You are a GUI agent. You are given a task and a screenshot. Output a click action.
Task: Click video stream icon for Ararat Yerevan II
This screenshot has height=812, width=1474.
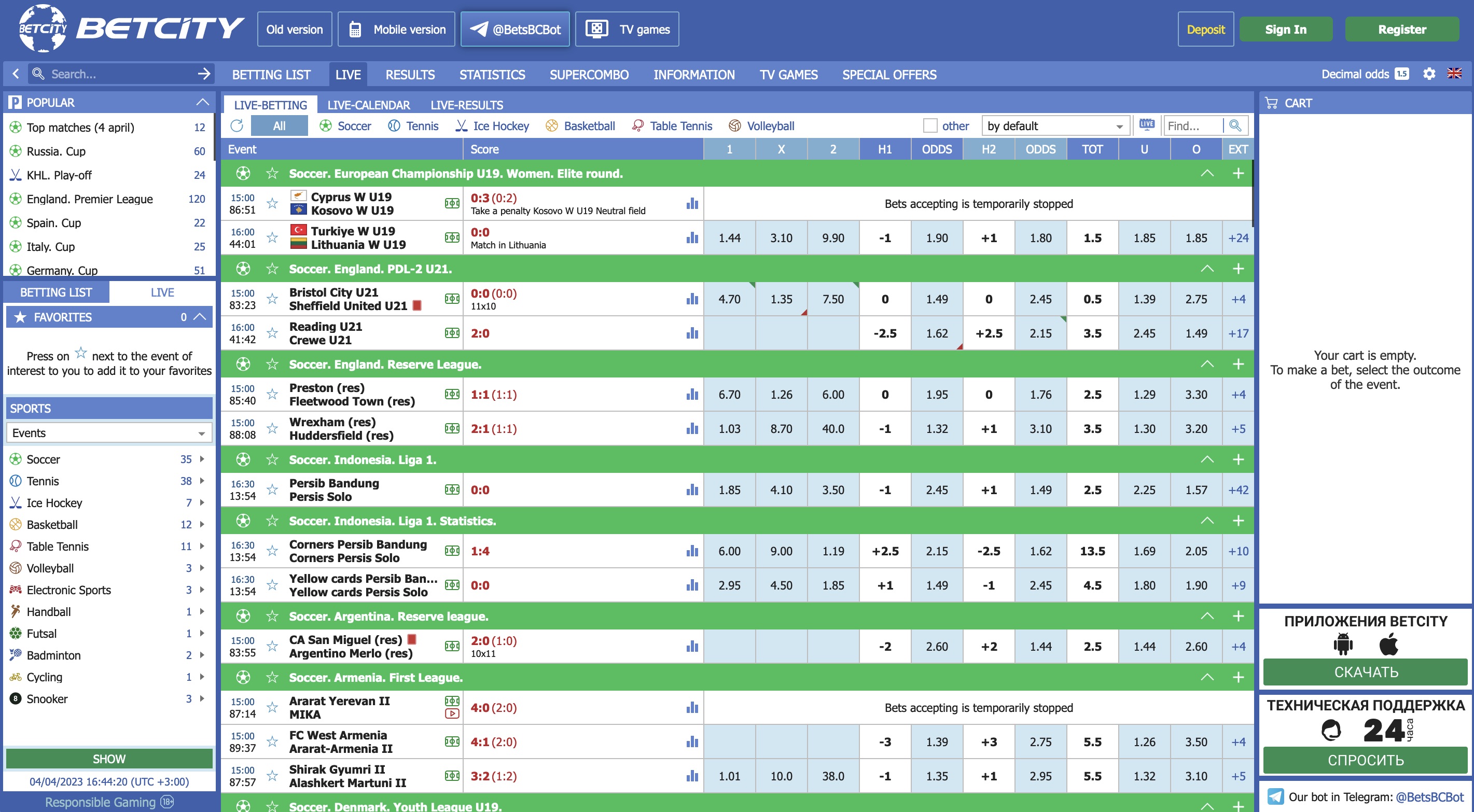452,713
